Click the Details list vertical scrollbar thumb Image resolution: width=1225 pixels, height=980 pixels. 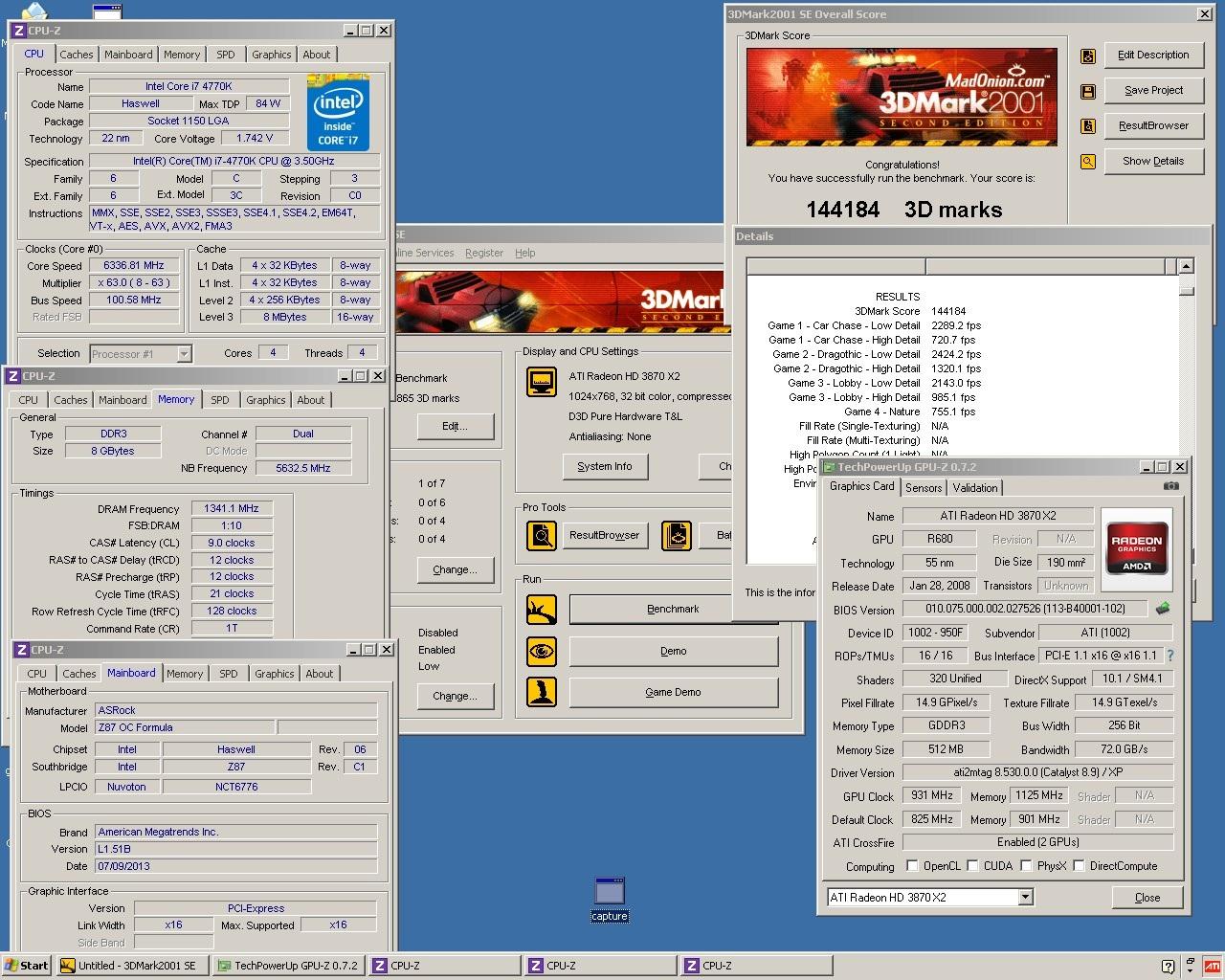tap(1186, 290)
